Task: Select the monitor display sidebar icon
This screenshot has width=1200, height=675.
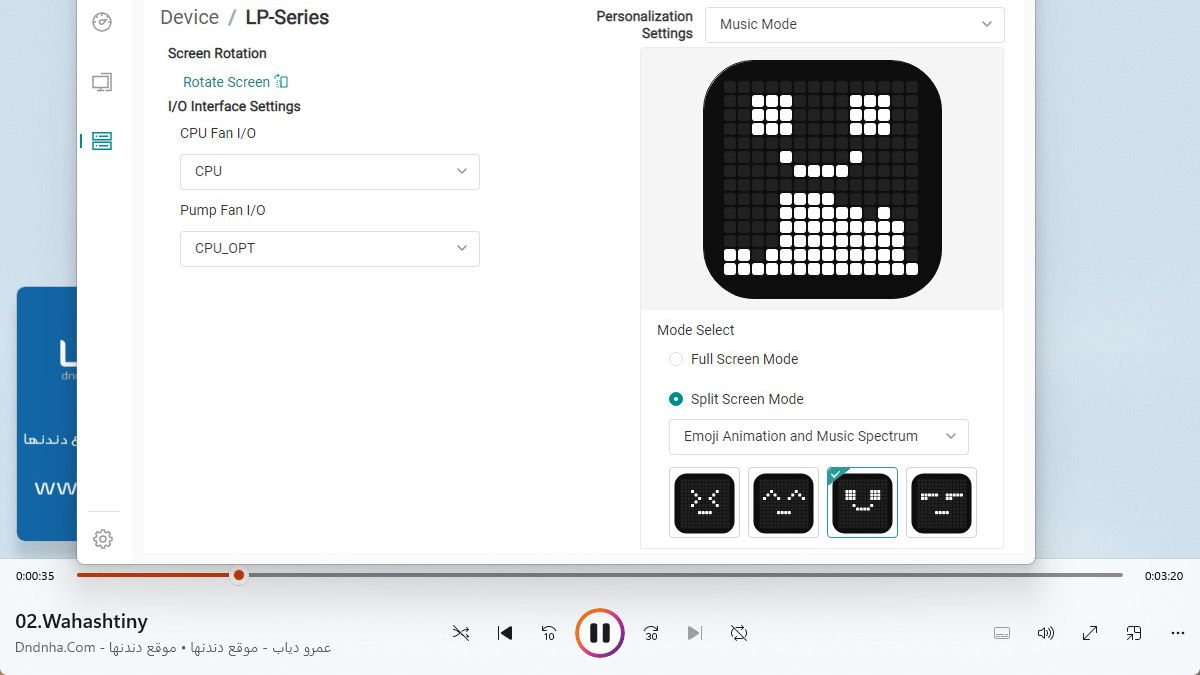Action: tap(102, 82)
